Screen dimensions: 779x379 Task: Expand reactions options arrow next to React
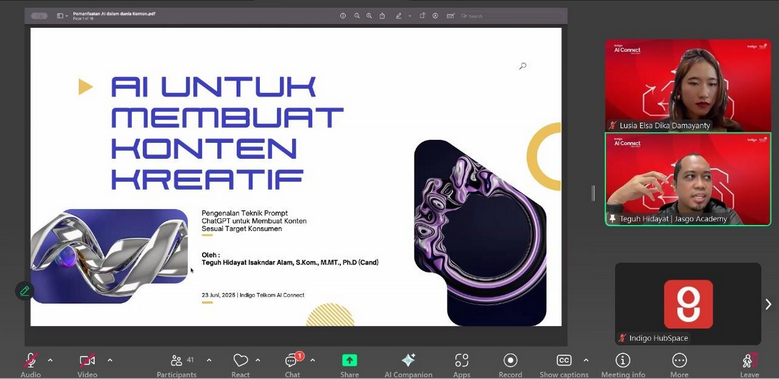pos(258,360)
